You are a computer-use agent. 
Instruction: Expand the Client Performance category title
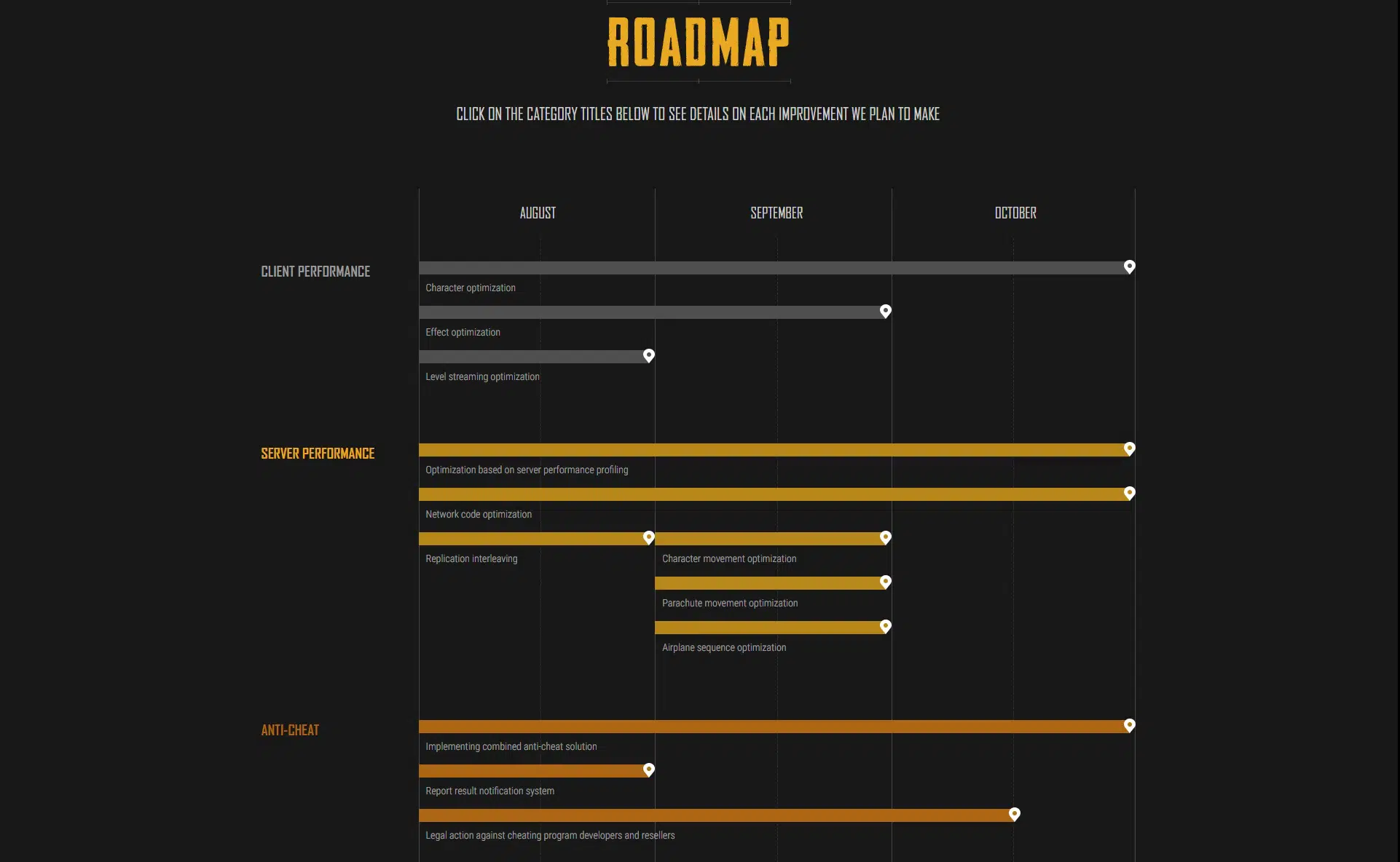pos(315,272)
